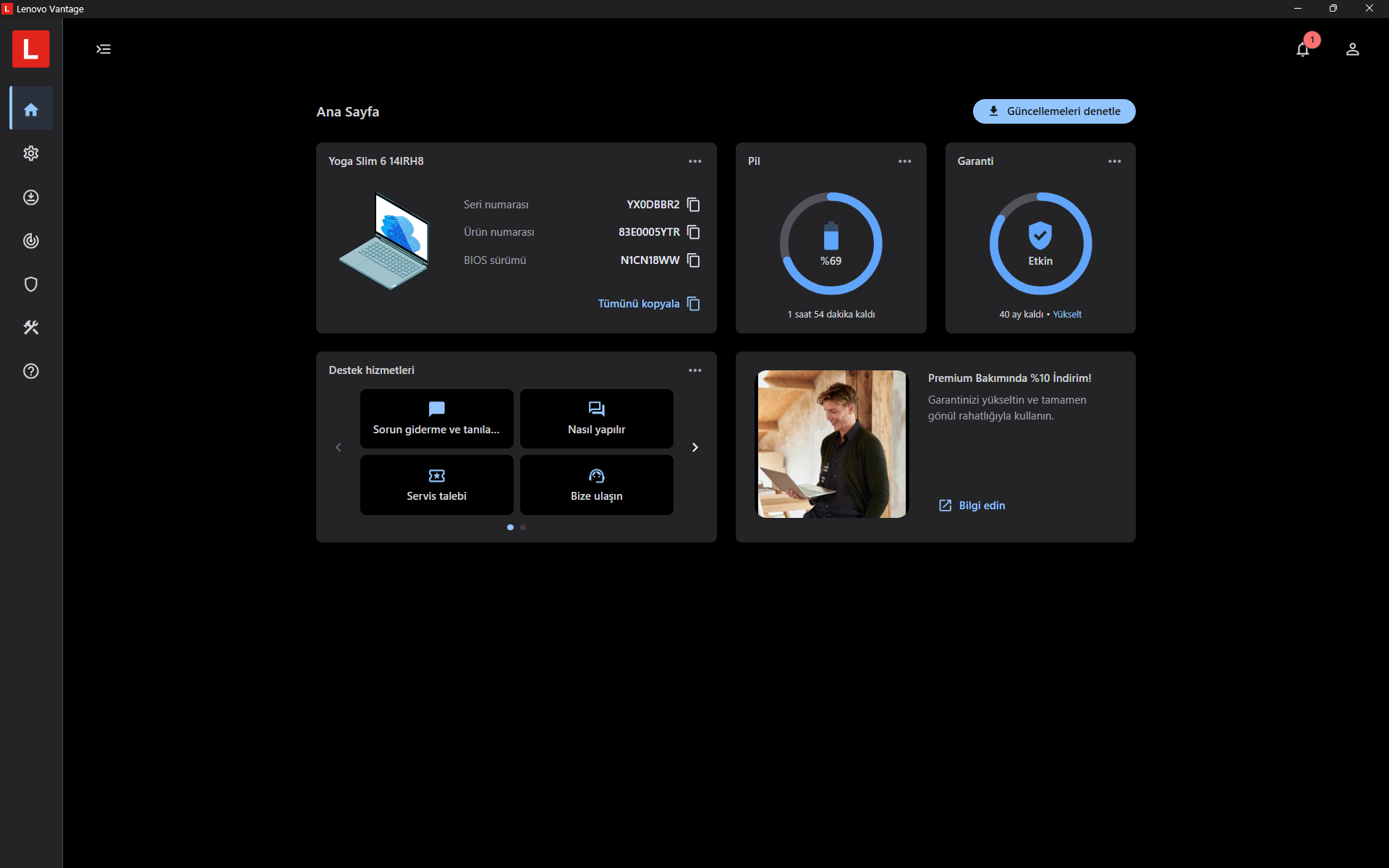Image resolution: width=1389 pixels, height=868 pixels.
Task: Open Yoga Slim 6 card options menu
Action: pos(695,161)
